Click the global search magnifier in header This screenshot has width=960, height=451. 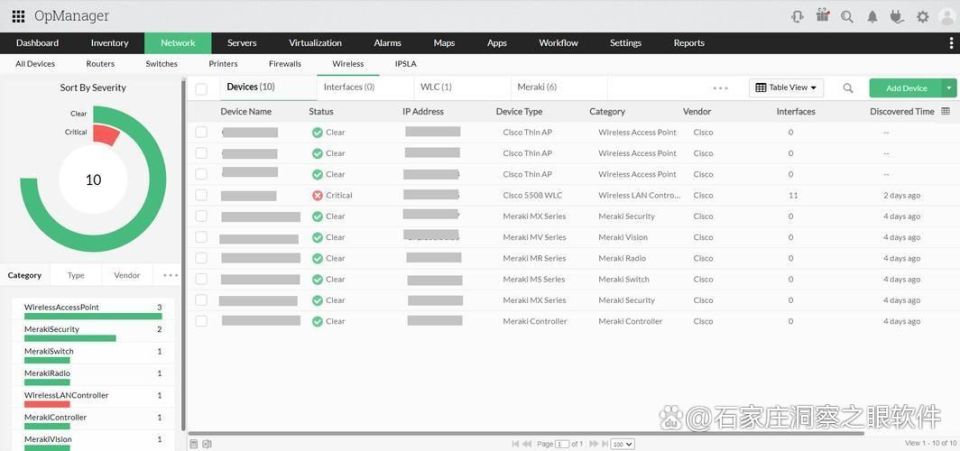847,17
